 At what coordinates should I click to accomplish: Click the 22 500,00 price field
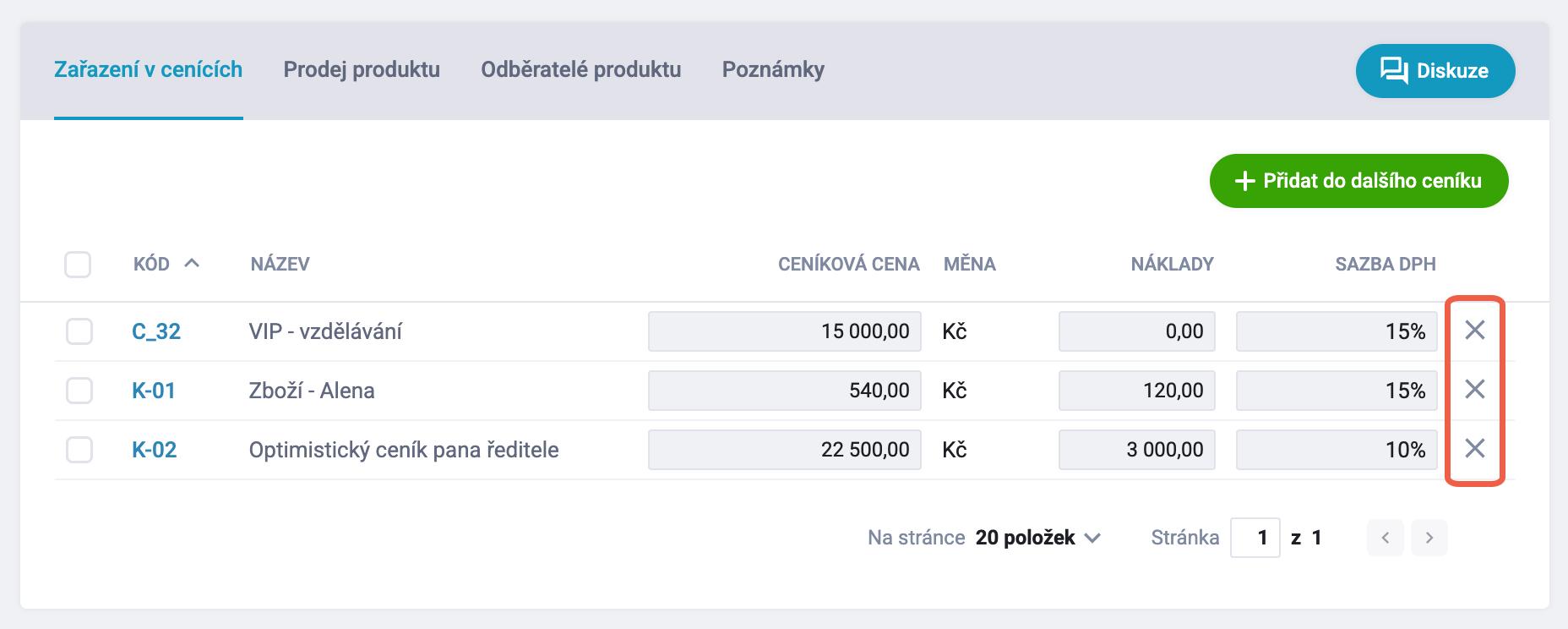tap(784, 450)
